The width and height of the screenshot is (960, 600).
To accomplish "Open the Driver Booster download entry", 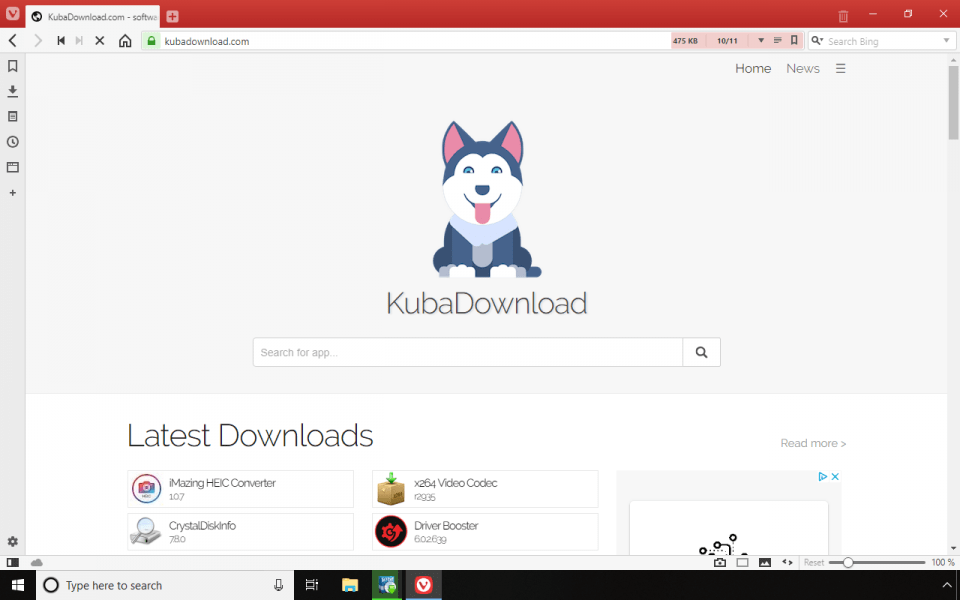I will coord(485,531).
